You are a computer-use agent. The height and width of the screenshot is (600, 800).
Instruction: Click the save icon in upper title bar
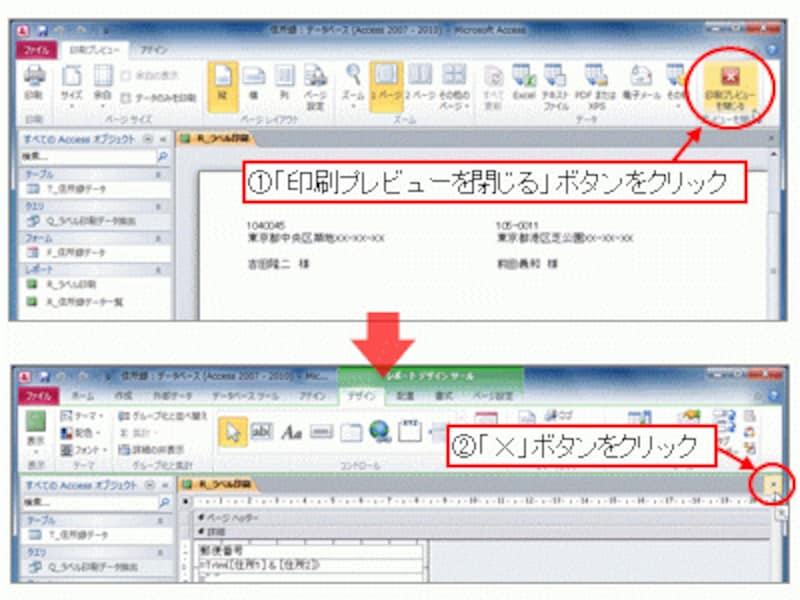coord(42,31)
